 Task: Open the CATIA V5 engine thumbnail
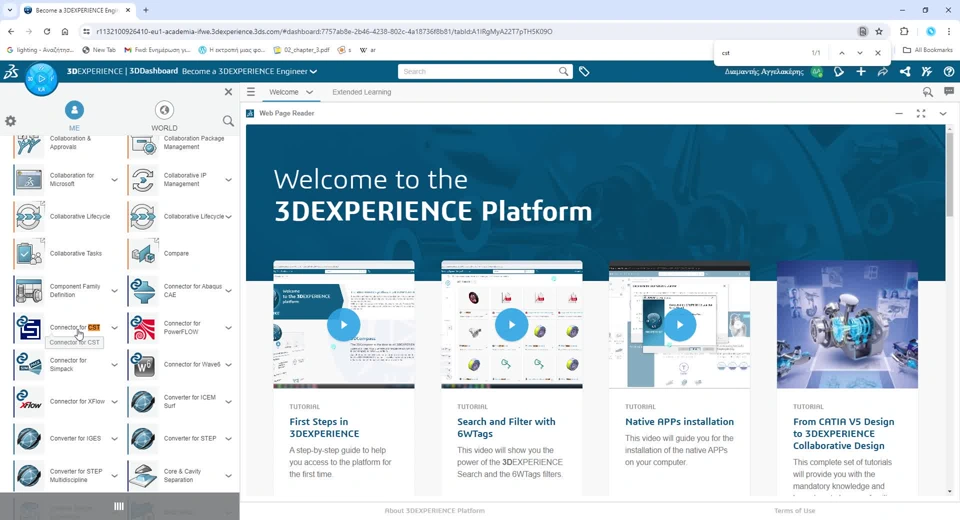(847, 324)
